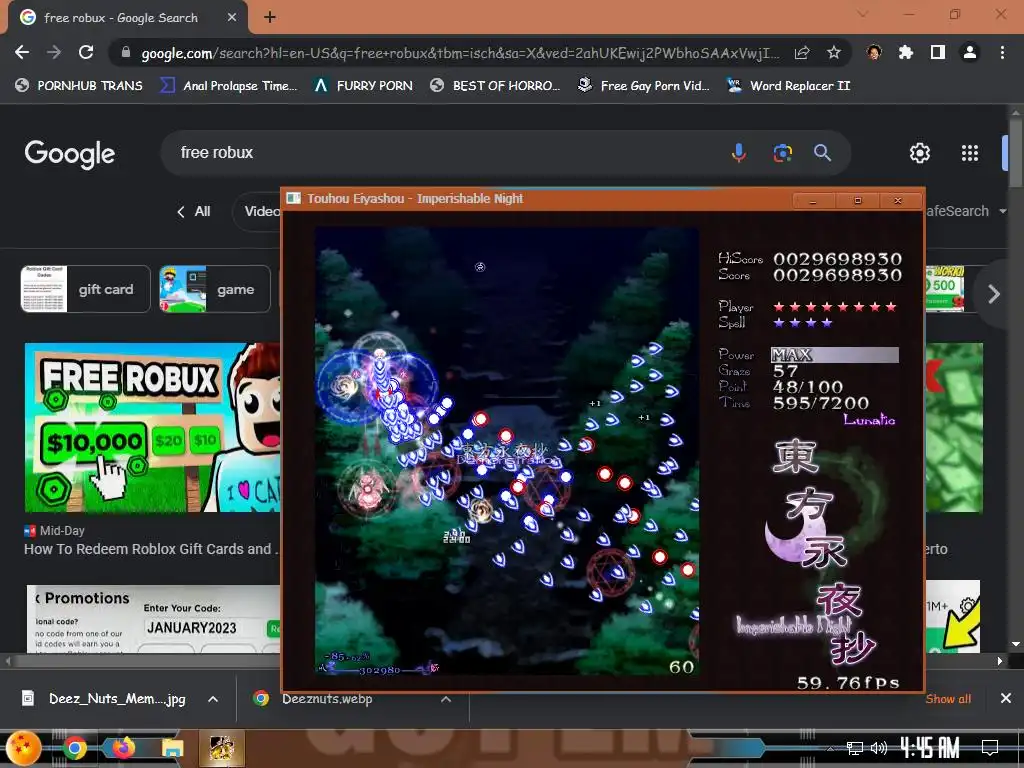Screen dimensions: 1024x768
Task: Launch Firefox from the taskbar
Action: [x=123, y=748]
